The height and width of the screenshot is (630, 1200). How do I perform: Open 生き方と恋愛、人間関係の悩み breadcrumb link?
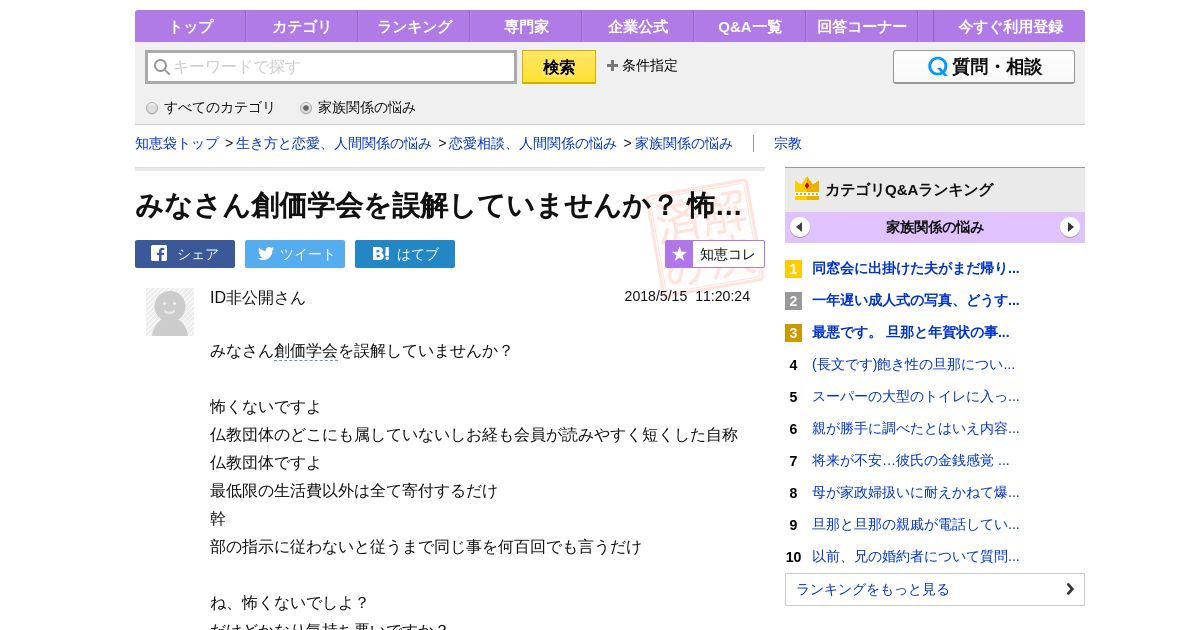coord(334,143)
